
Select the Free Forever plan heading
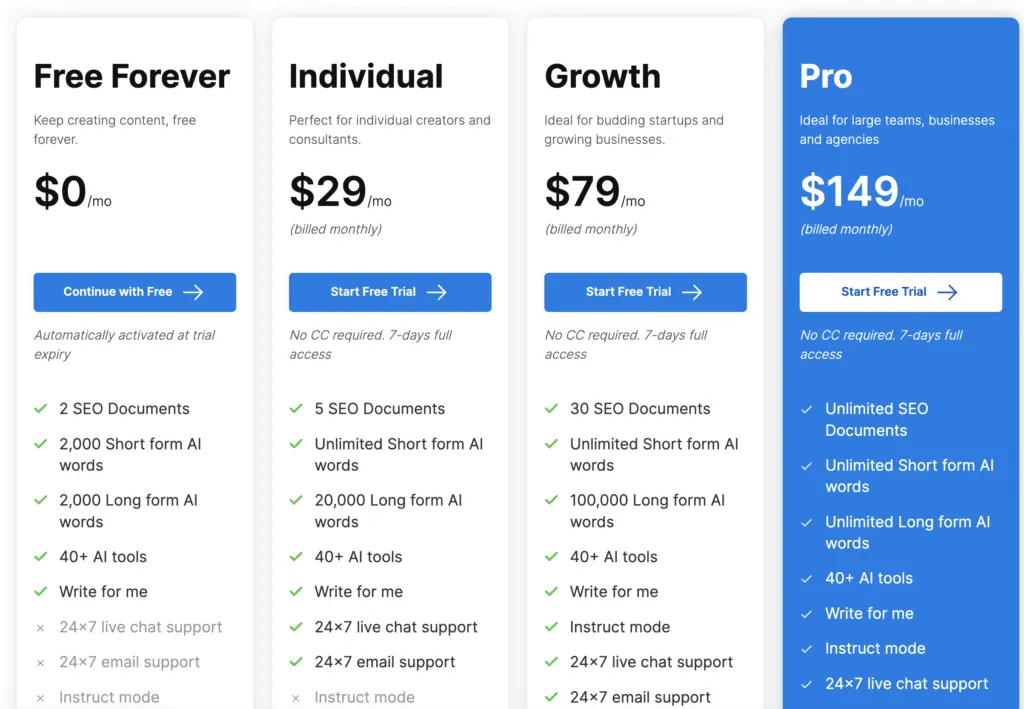tap(132, 77)
